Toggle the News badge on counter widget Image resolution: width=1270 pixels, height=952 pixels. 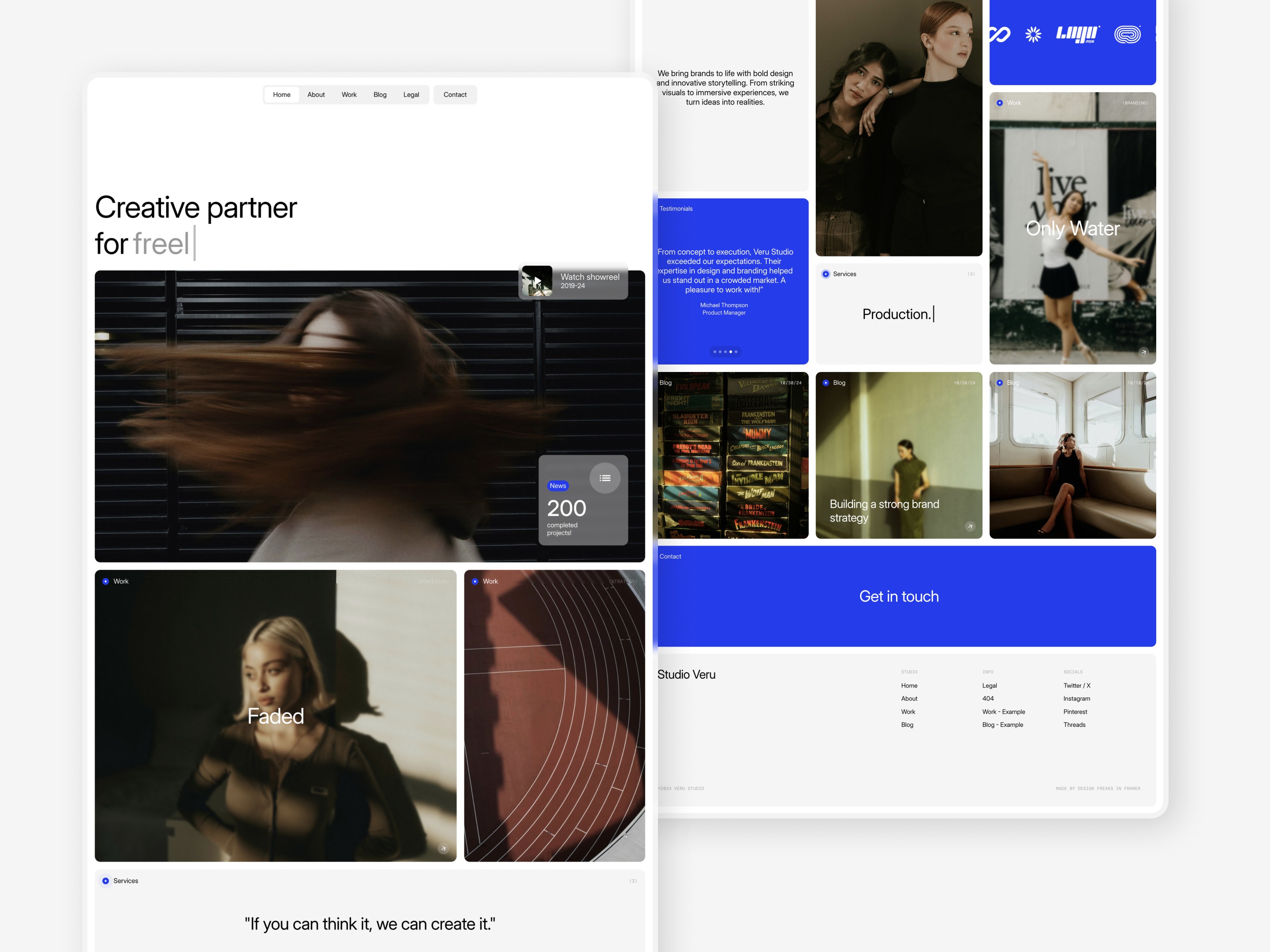[x=557, y=485]
